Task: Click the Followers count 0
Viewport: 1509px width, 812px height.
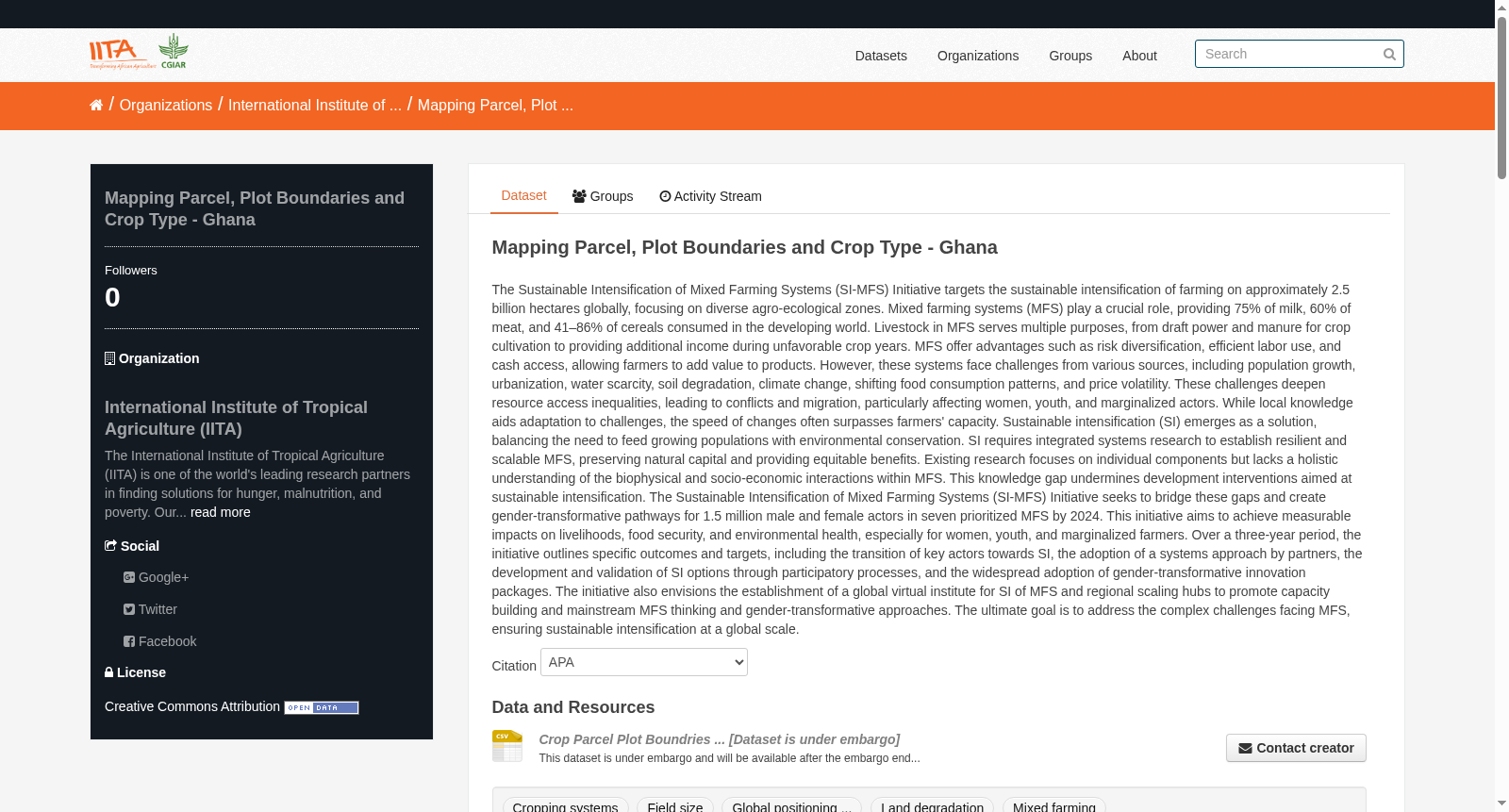Action: tap(112, 297)
